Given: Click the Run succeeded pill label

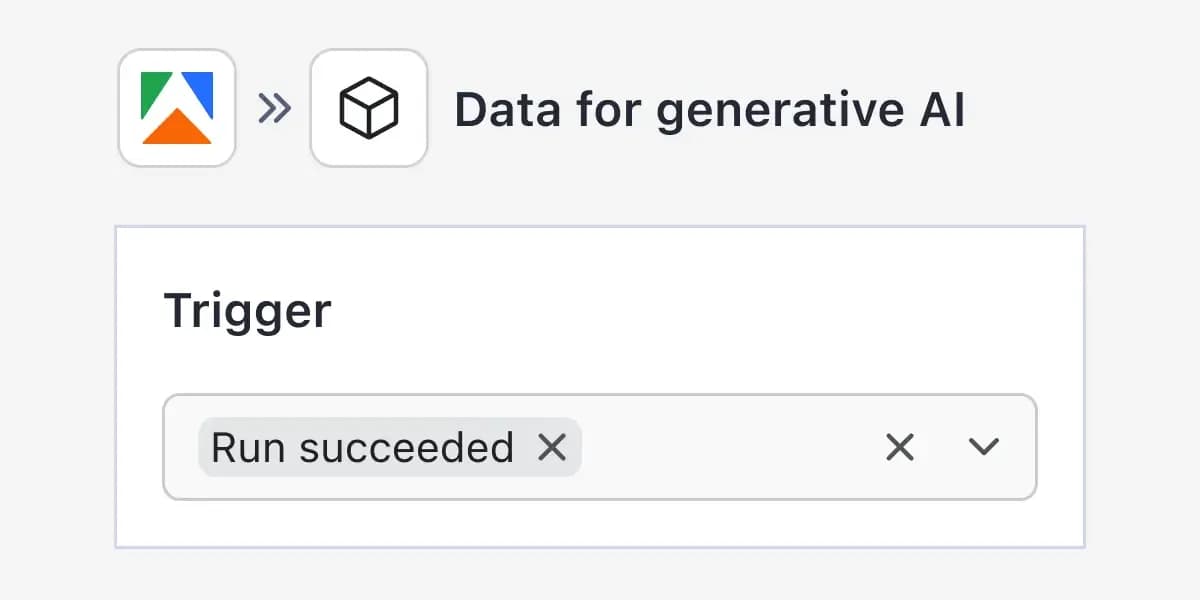Looking at the screenshot, I should (x=360, y=448).
